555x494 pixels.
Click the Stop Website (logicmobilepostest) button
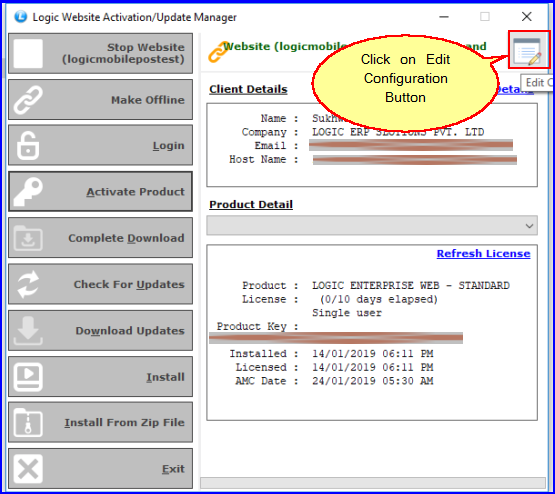coord(101,53)
